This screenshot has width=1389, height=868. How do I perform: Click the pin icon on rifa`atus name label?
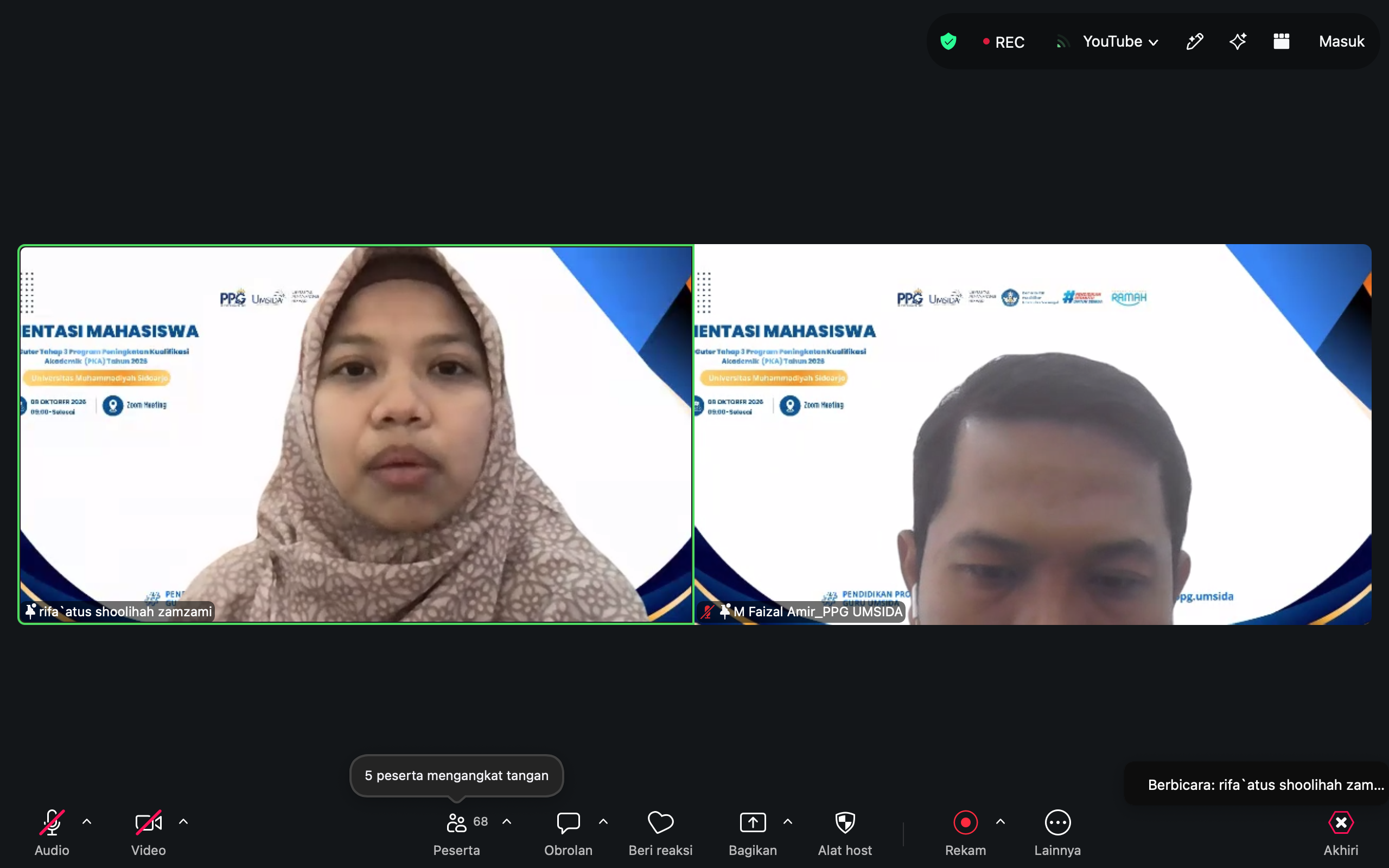coord(30,611)
